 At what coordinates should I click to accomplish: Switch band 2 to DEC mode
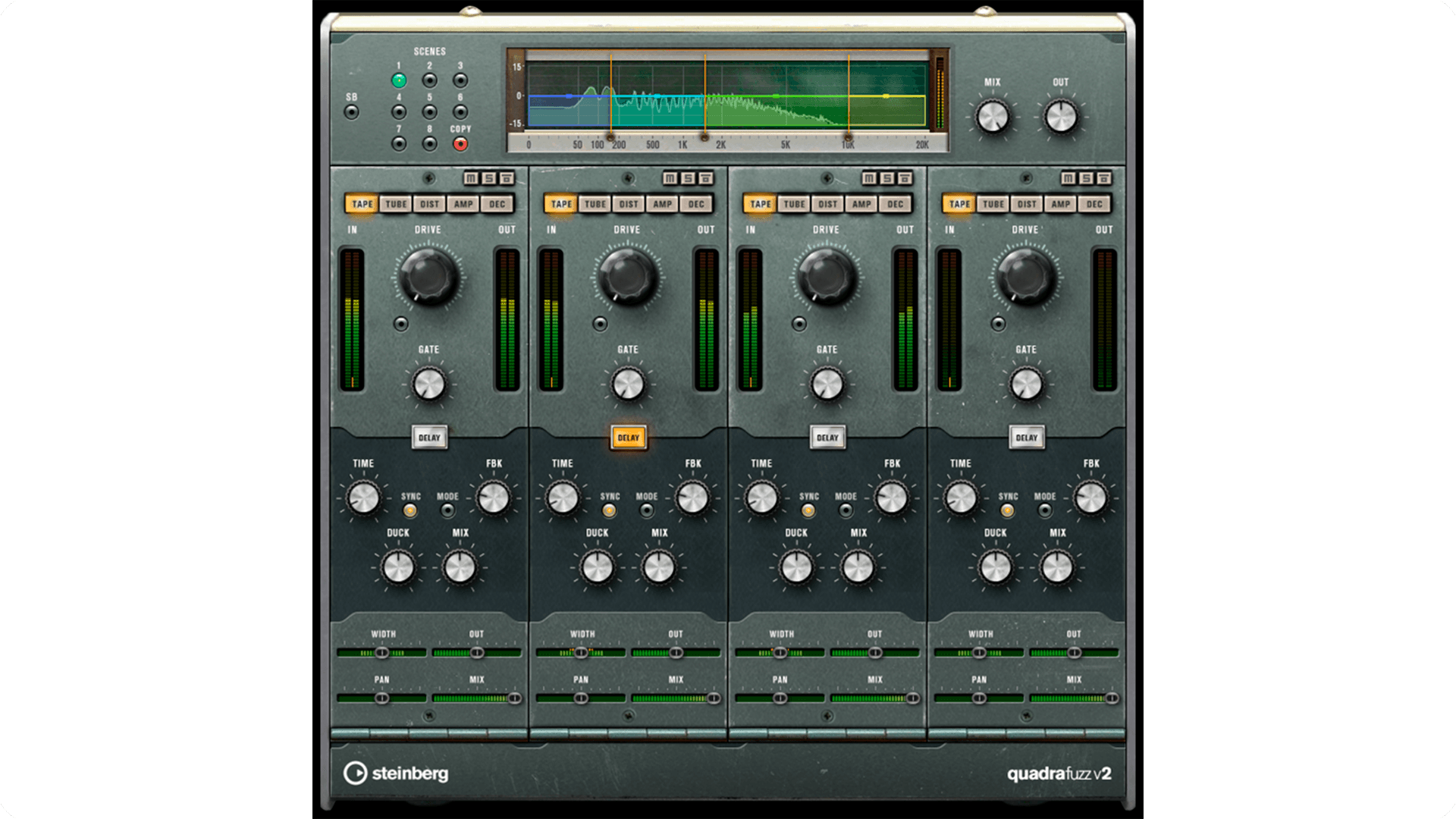[x=696, y=204]
